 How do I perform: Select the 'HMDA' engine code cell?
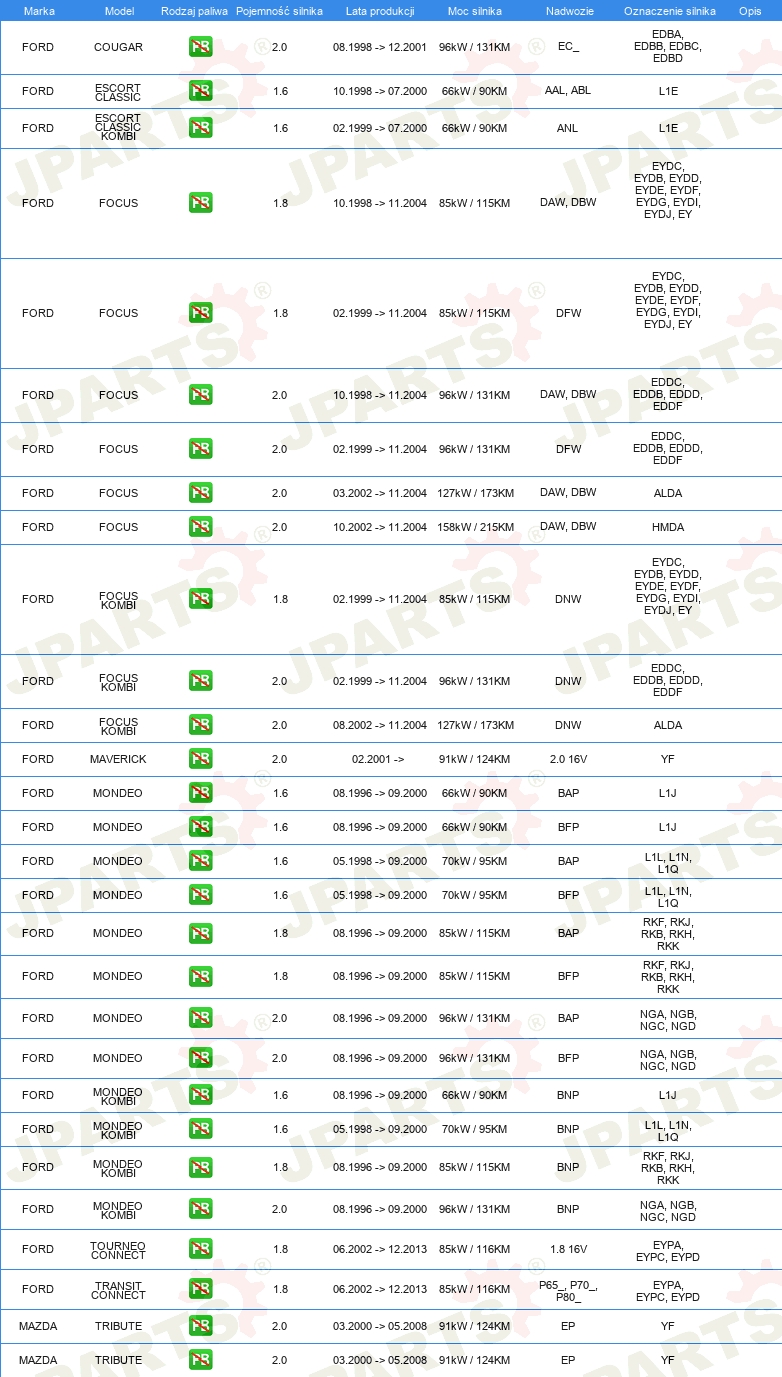pyautogui.click(x=668, y=527)
